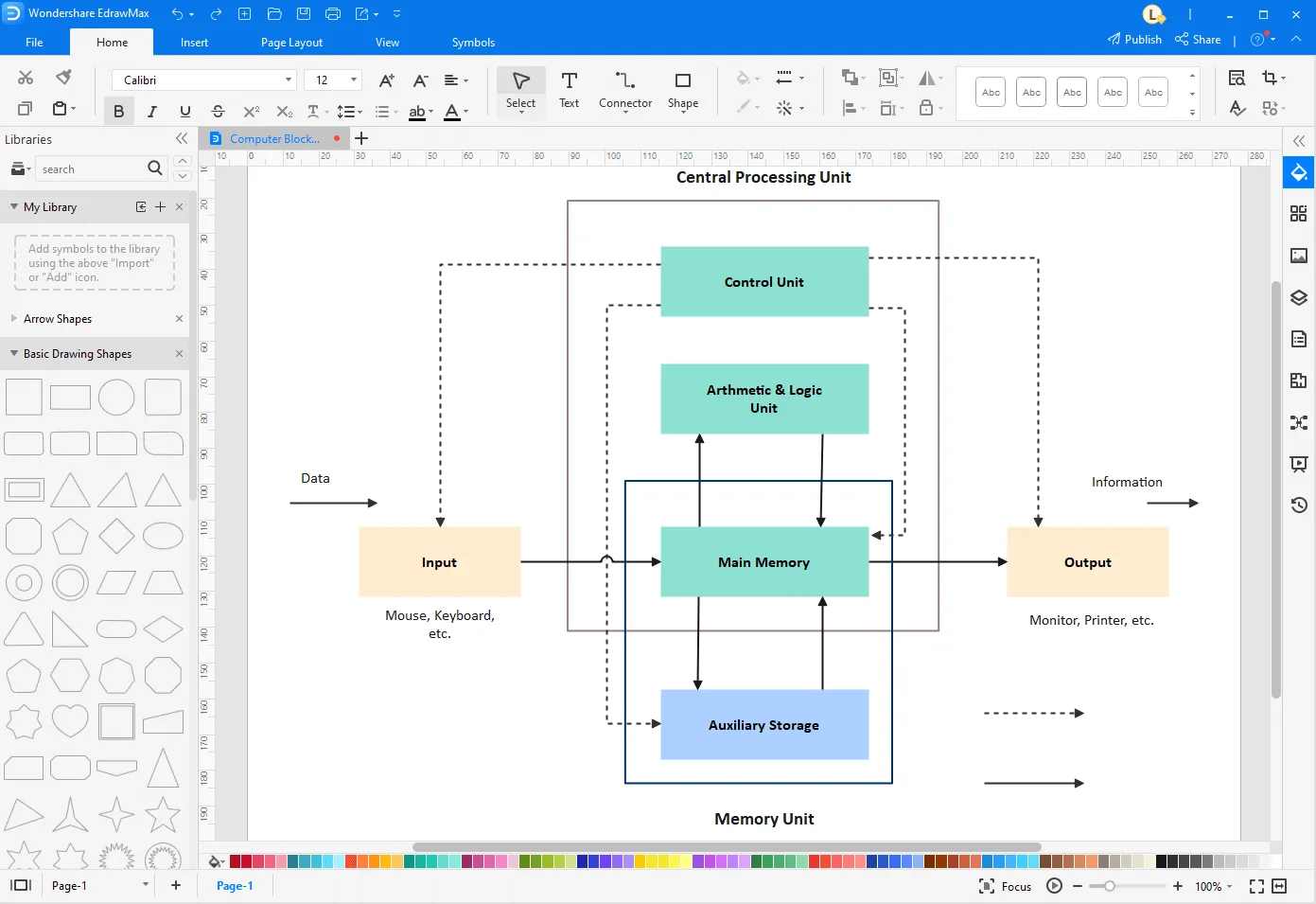This screenshot has width=1316, height=904.
Task: Click the Copy icon
Action: (x=26, y=109)
